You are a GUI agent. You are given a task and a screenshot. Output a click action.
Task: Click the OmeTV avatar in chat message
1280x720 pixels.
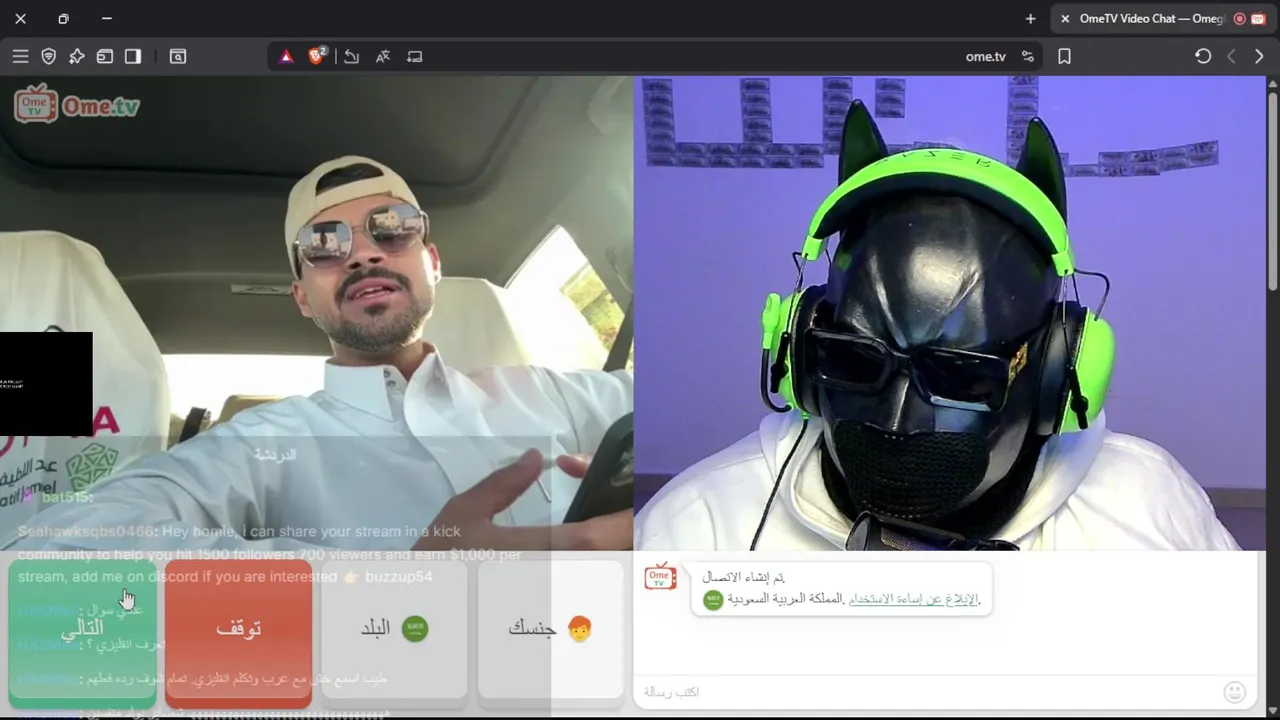pos(660,577)
